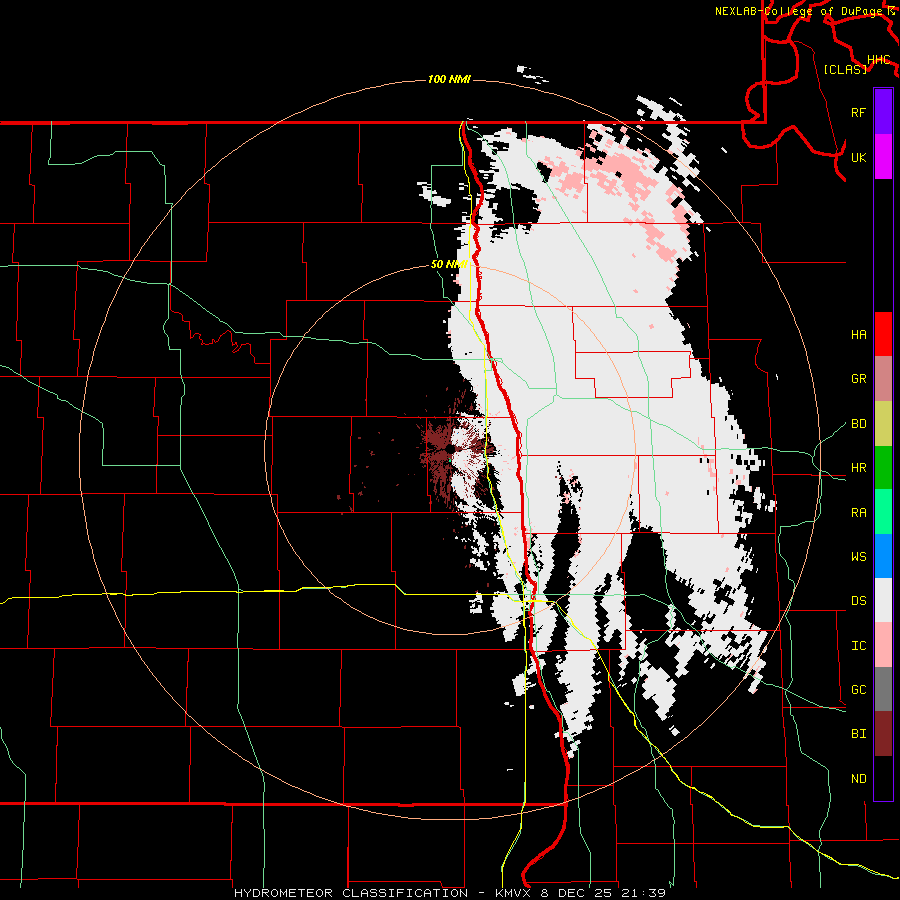The height and width of the screenshot is (900, 900).
Task: Click the 100 NMI range ring label
Action: pyautogui.click(x=449, y=79)
